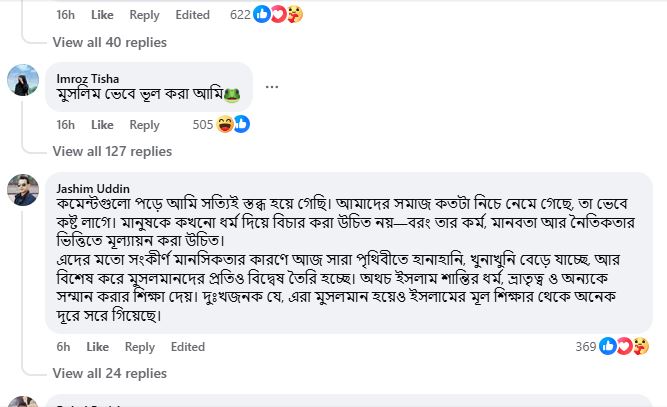Screen dimensions: 667x407
Task: View reaction icons on Imroz Tisha's comment
Action: click(x=233, y=124)
